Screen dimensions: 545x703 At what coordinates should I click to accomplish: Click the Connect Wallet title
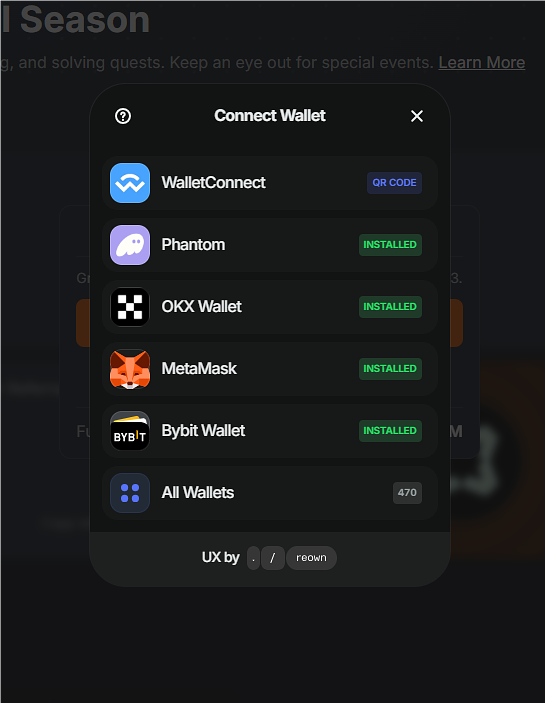(x=270, y=116)
